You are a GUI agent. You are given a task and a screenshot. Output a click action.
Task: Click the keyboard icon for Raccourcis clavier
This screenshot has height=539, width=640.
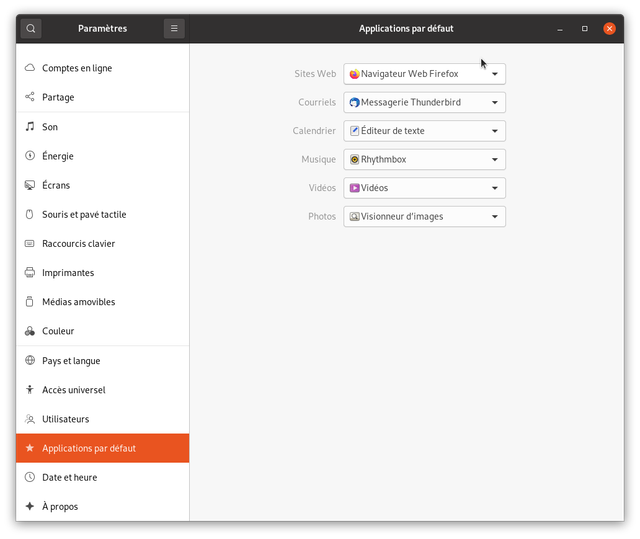click(30, 244)
